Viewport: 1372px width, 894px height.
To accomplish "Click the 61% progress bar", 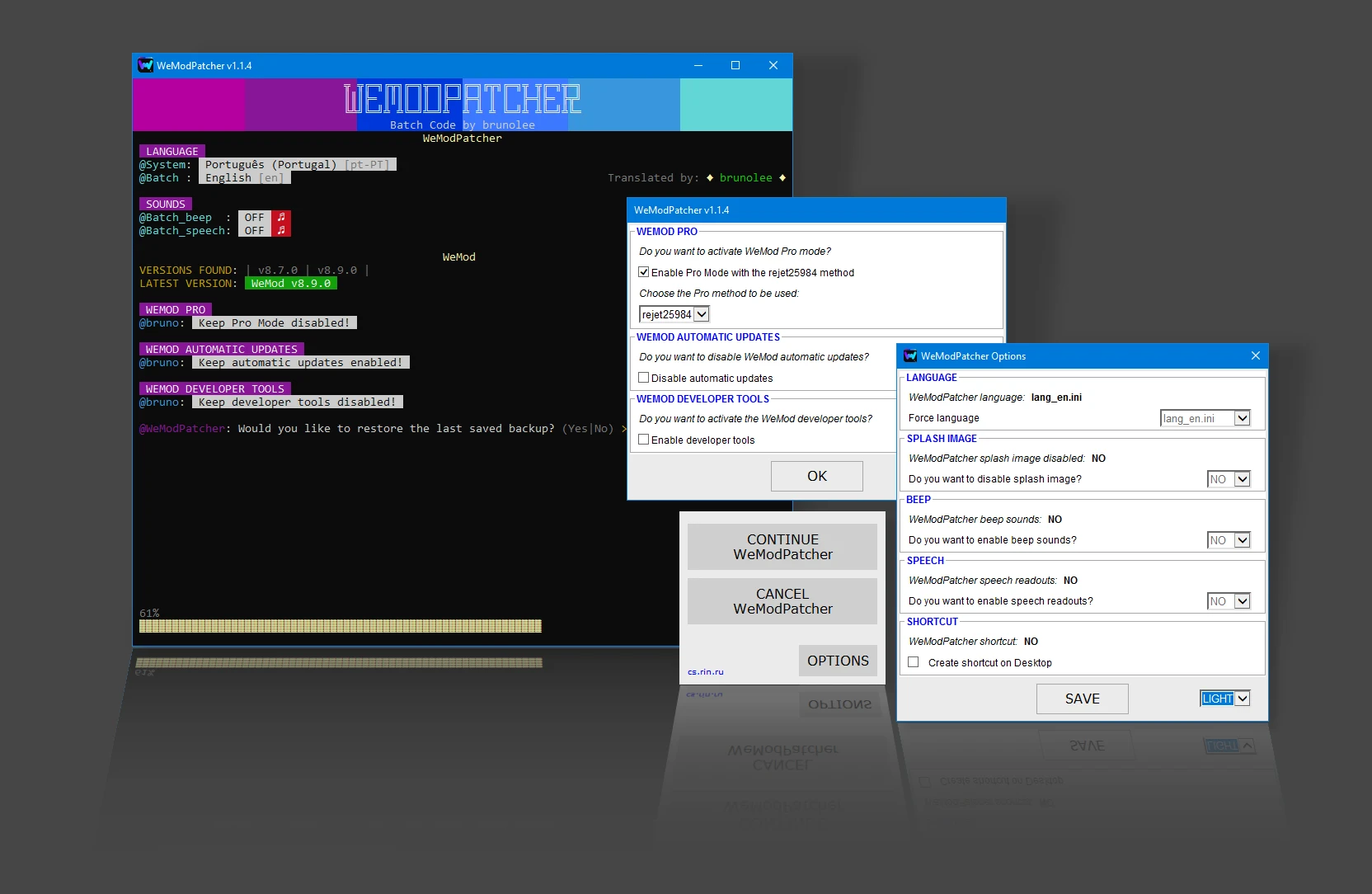I will pyautogui.click(x=340, y=625).
